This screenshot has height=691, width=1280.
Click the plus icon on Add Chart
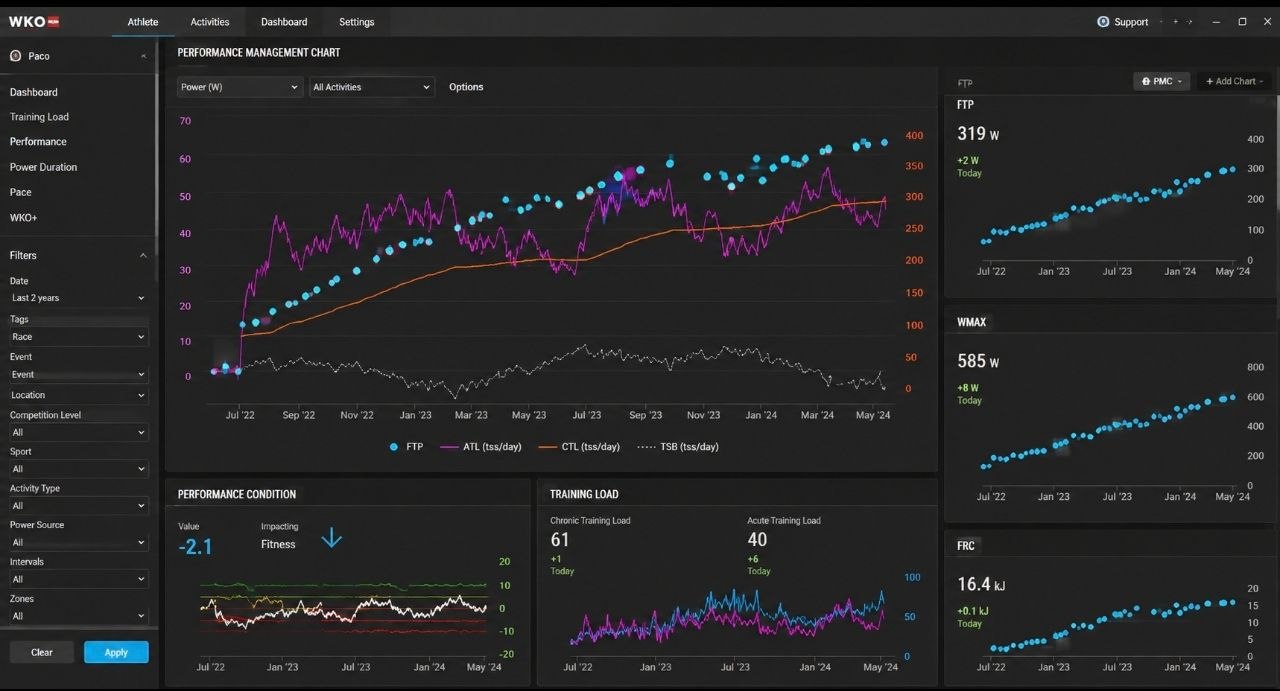1209,81
